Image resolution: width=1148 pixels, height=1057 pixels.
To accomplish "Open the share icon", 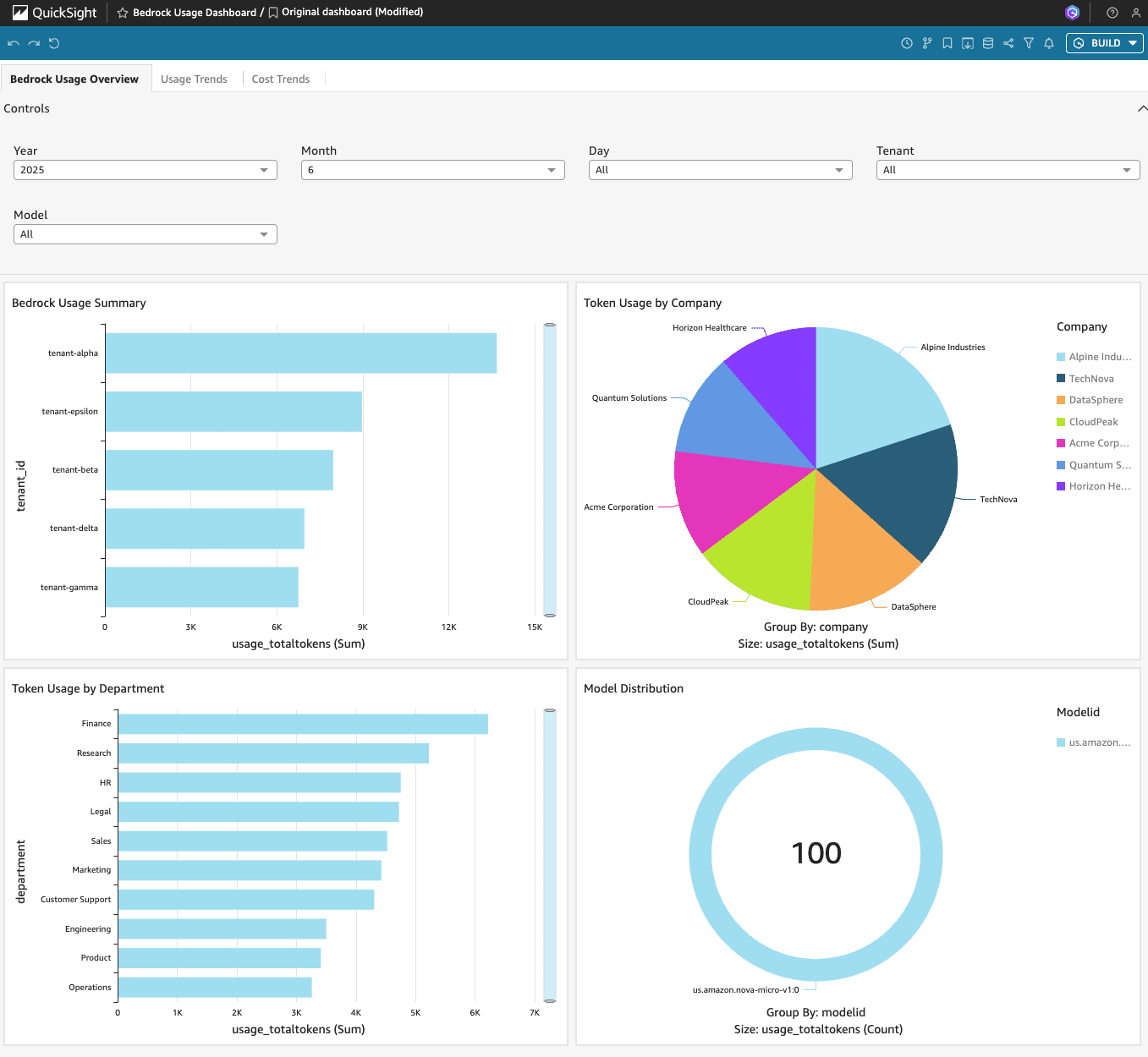I will (1008, 43).
